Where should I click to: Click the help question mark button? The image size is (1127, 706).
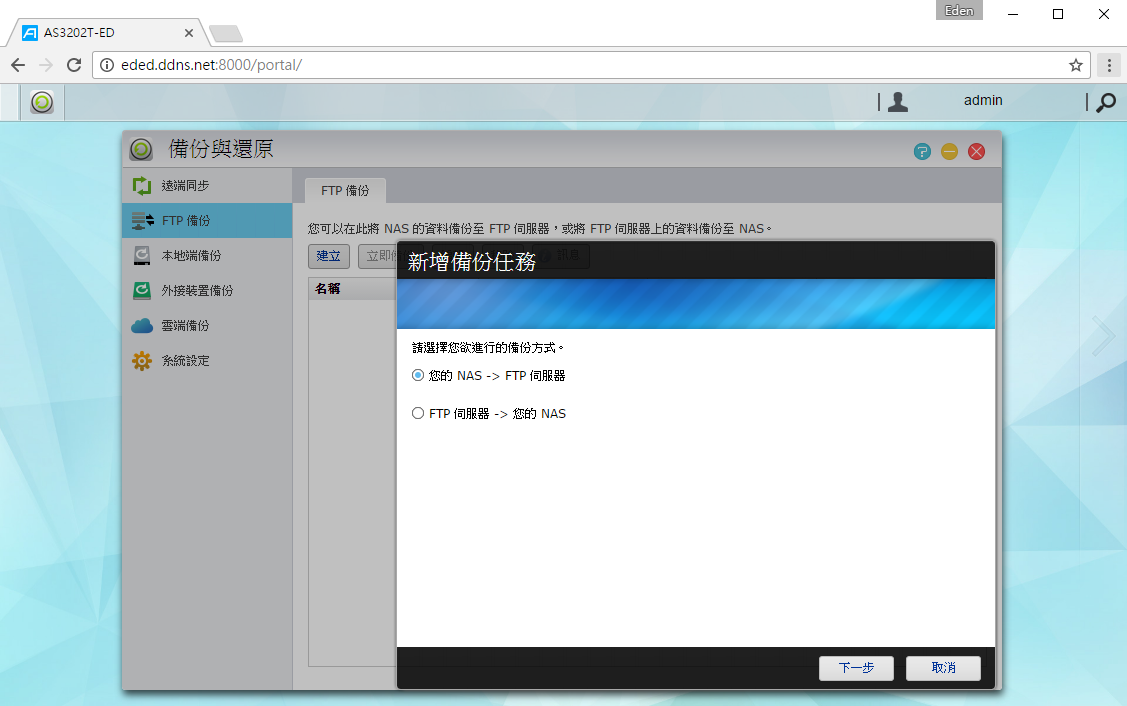[x=922, y=151]
